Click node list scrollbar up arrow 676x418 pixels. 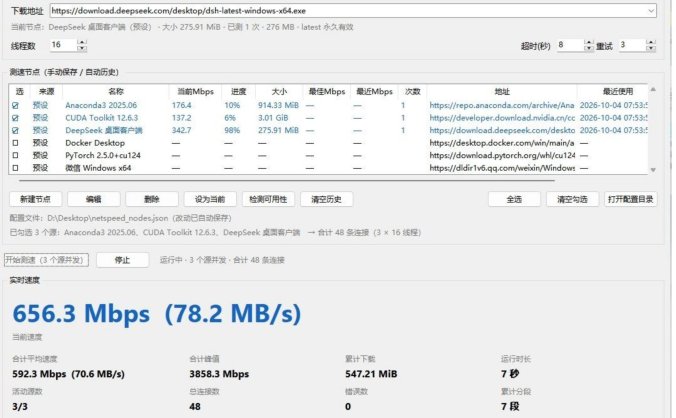coord(653,89)
